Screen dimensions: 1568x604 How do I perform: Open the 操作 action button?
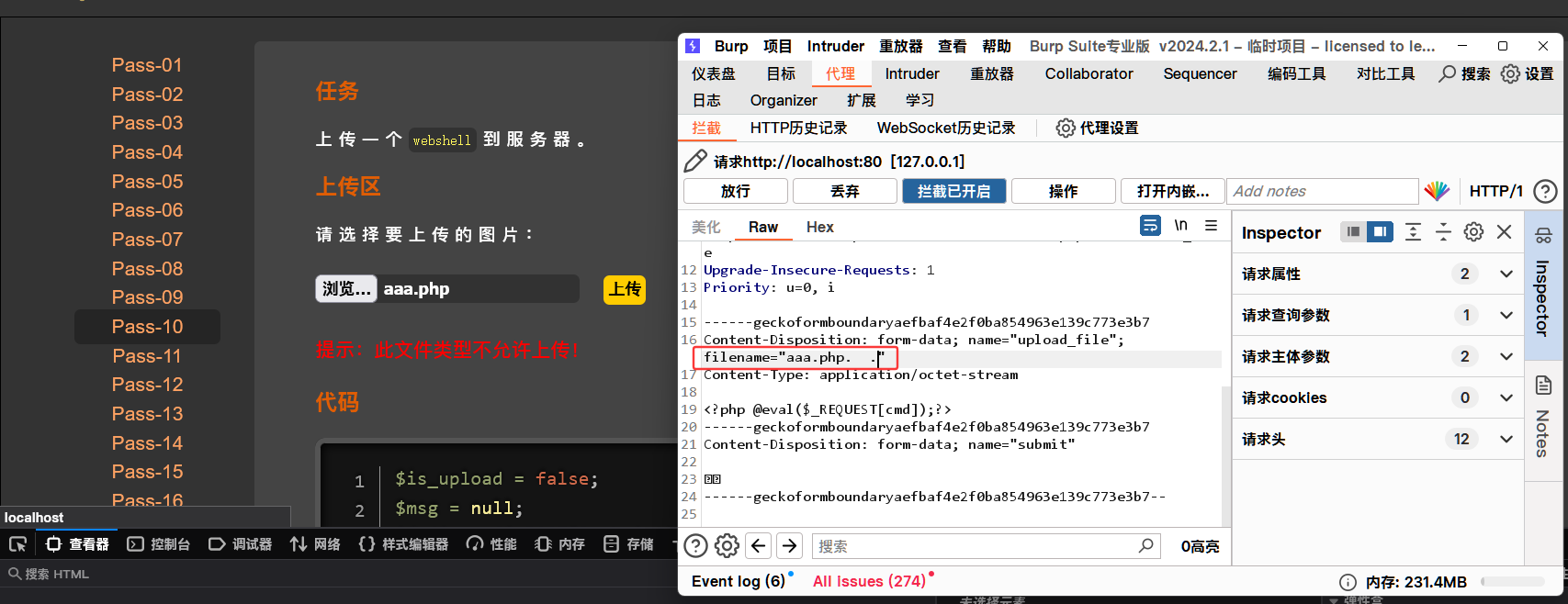[x=1064, y=191]
